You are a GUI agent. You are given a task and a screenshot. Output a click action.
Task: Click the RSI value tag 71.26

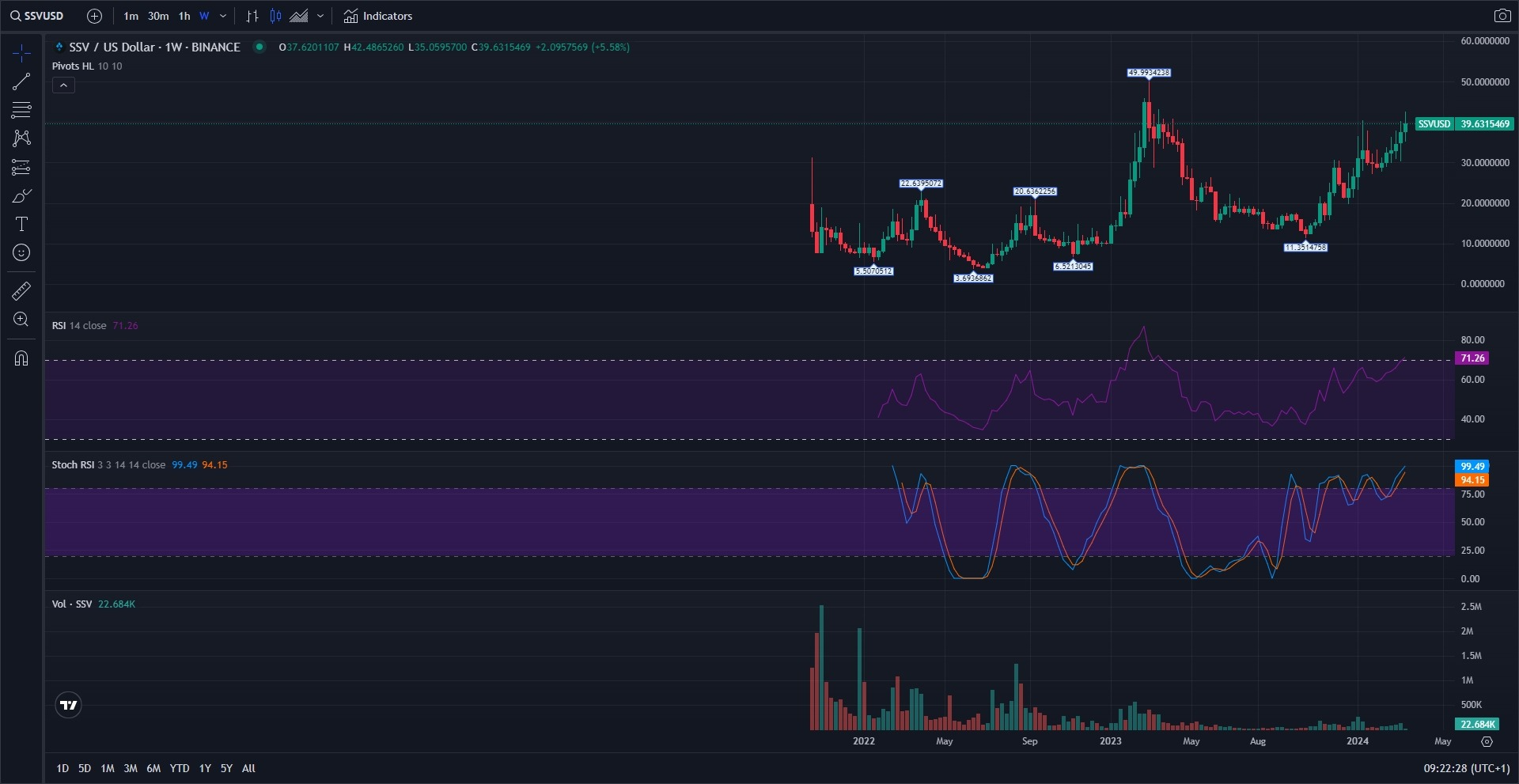pyautogui.click(x=1472, y=358)
